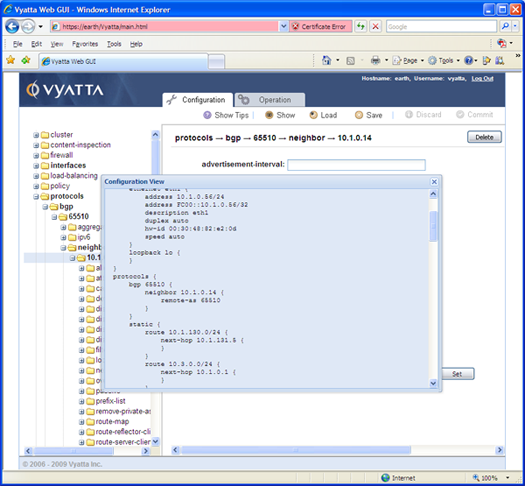This screenshot has height=486, width=525.
Task: Click the Log Out link
Action: tap(482, 79)
